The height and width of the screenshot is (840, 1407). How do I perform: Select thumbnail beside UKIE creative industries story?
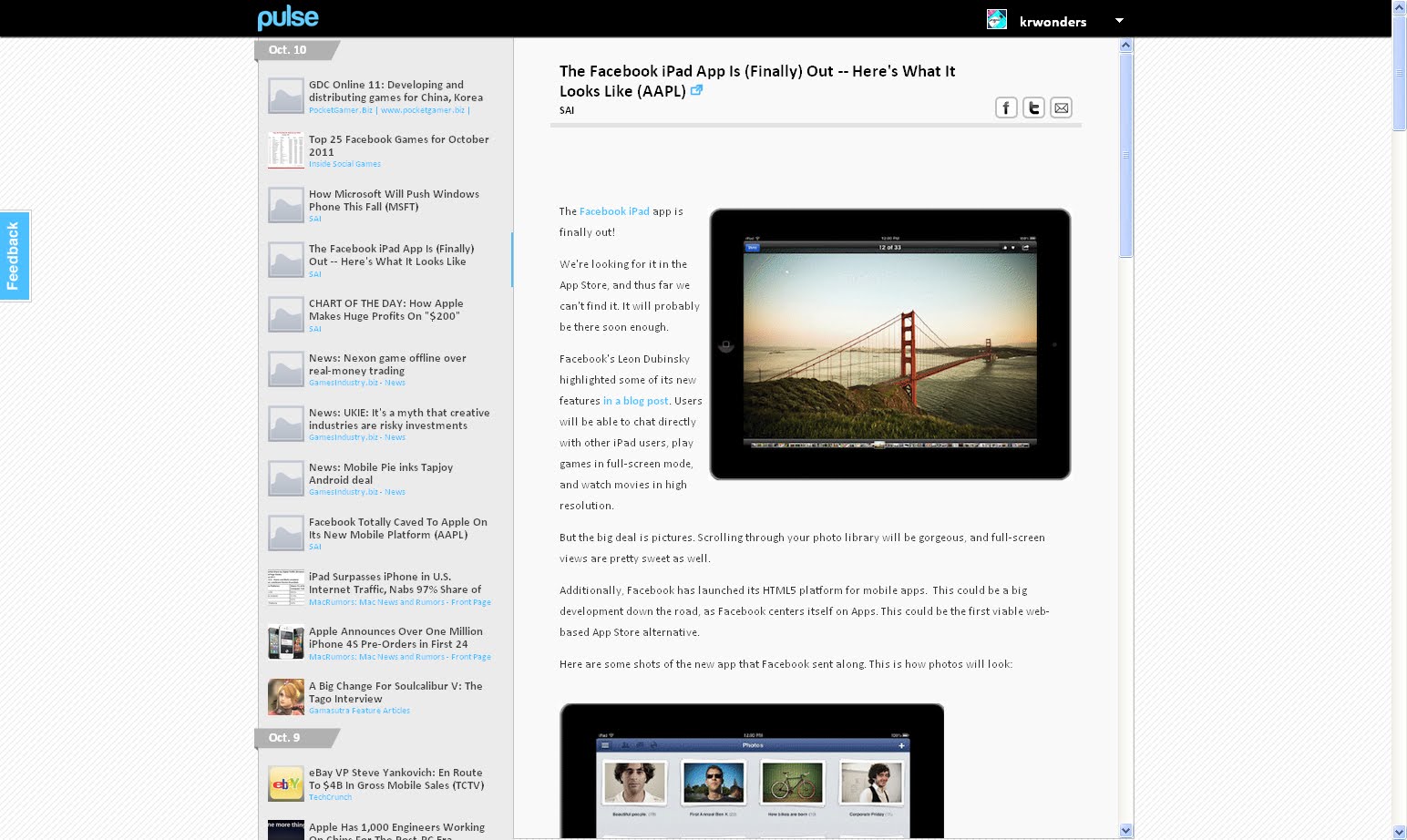pos(286,424)
